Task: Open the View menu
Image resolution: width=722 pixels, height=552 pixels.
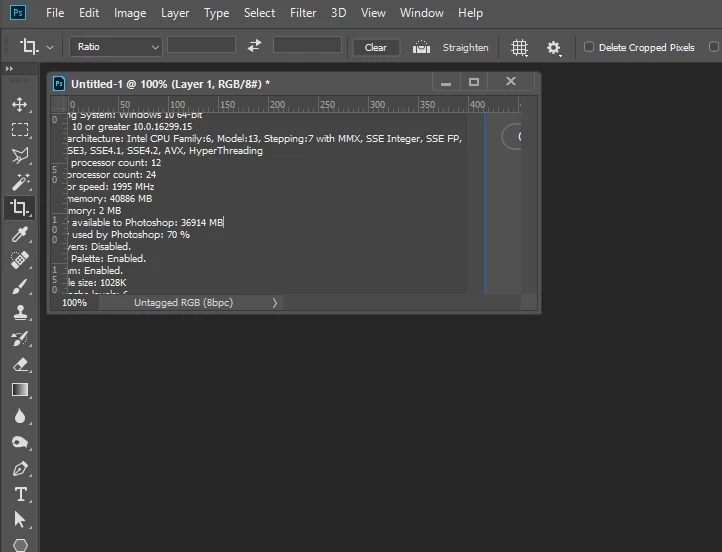Action: click(373, 13)
